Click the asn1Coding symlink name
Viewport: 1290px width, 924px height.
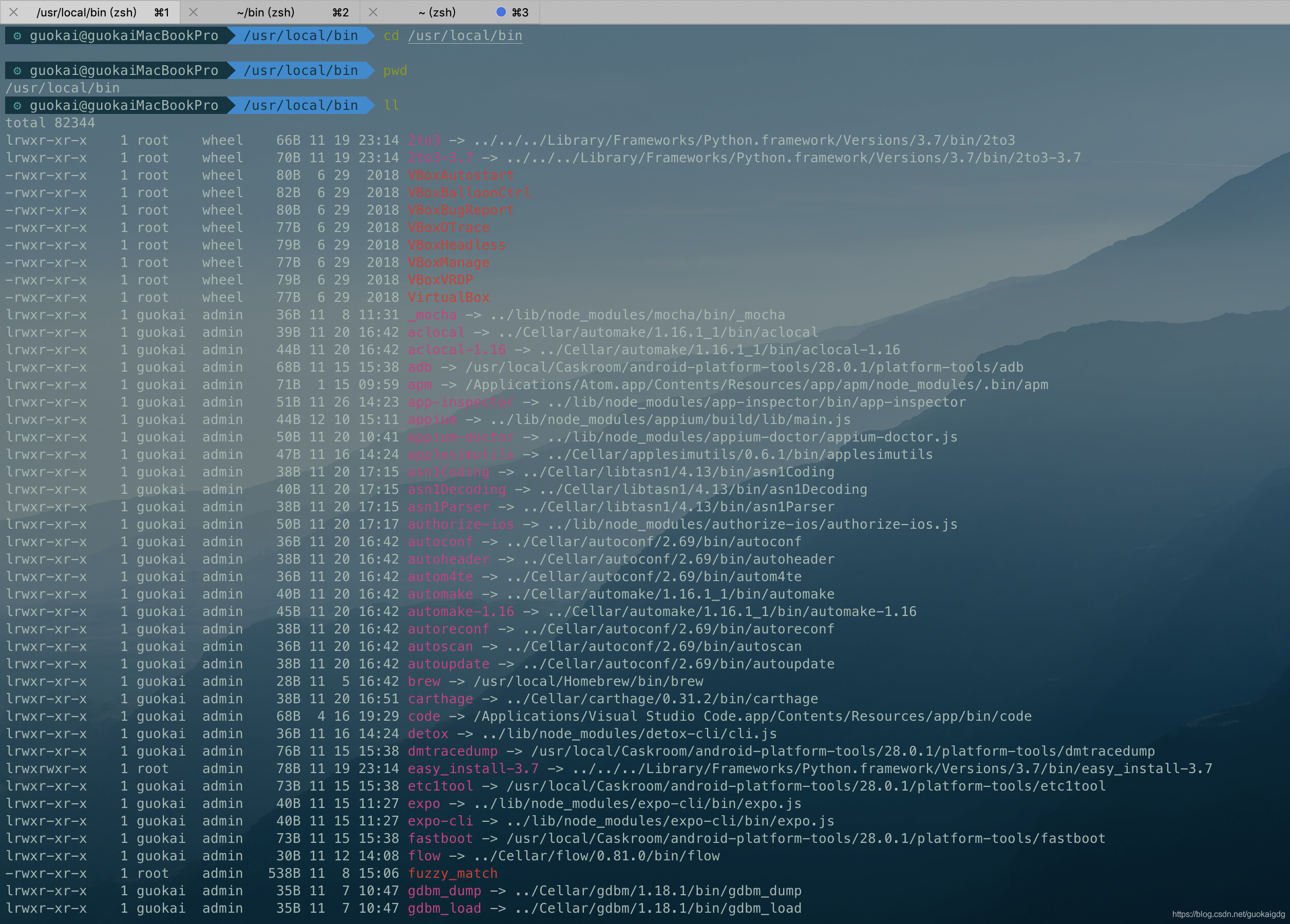pyautogui.click(x=448, y=472)
